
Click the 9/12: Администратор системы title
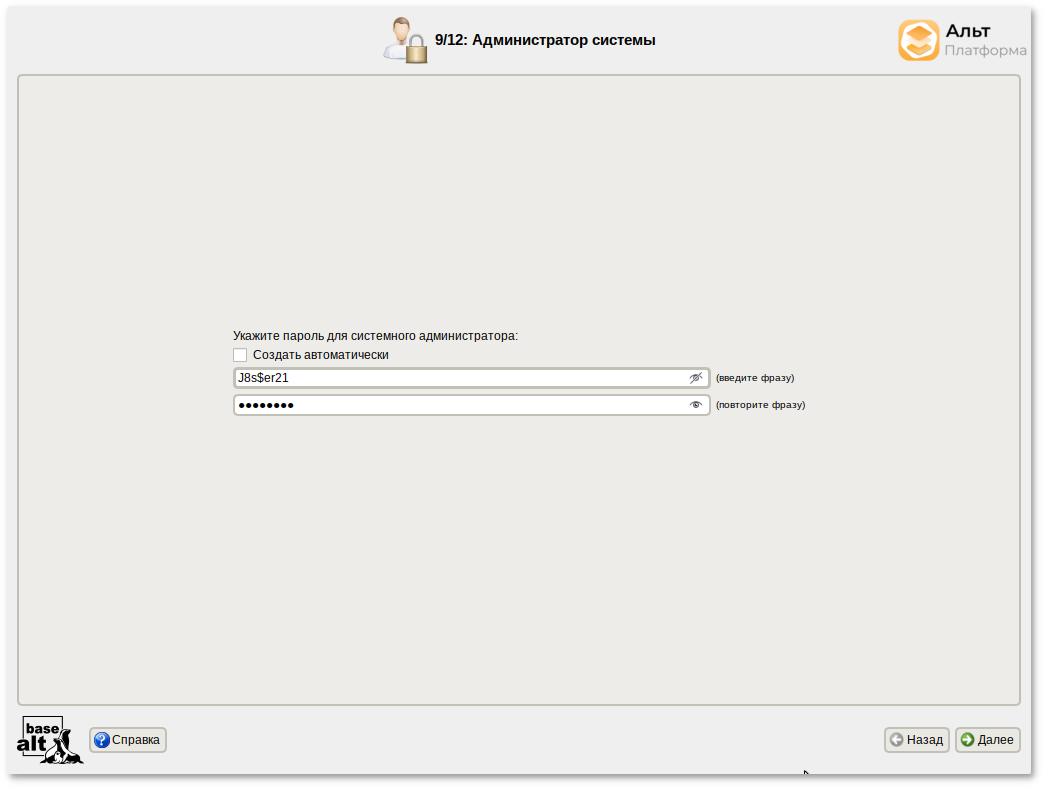pos(545,41)
